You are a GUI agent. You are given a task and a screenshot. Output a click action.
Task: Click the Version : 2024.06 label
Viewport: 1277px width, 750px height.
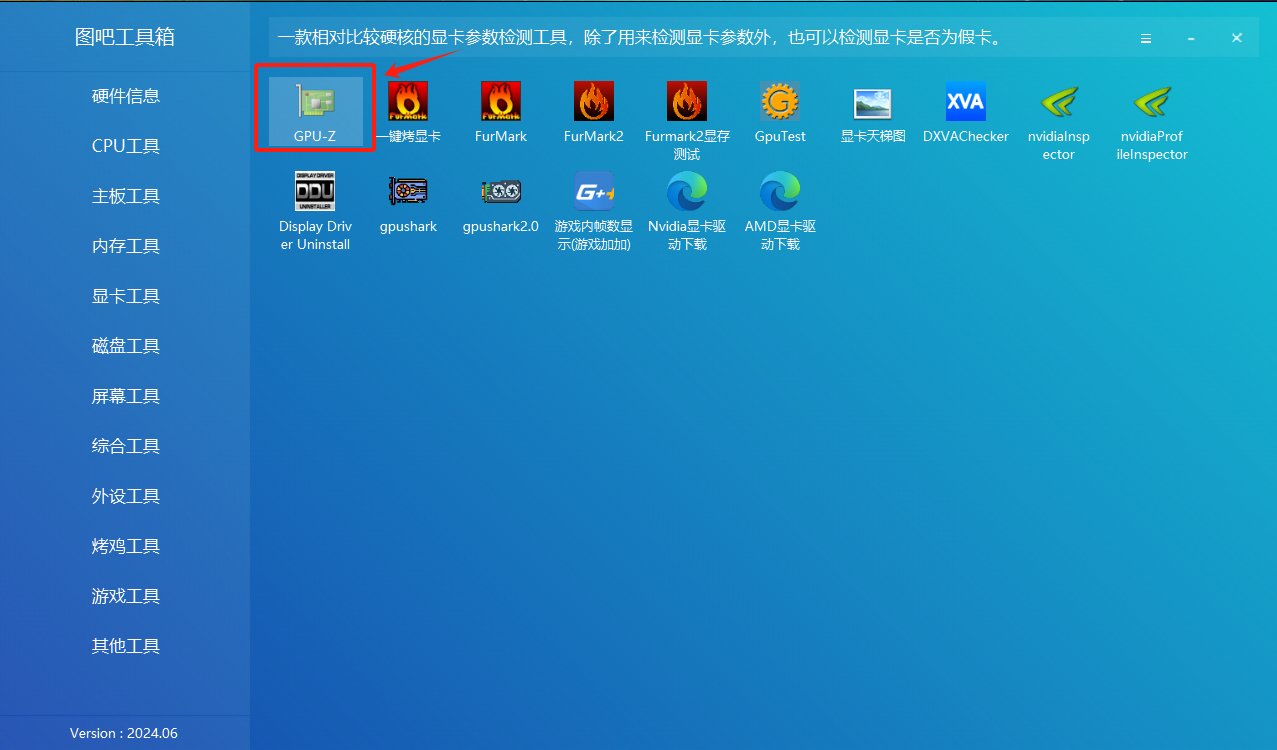[124, 733]
